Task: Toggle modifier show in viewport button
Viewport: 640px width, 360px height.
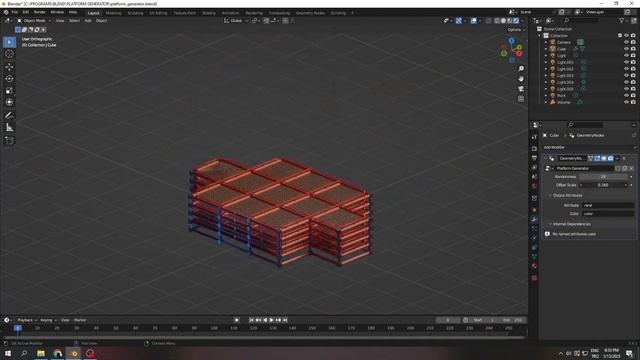Action: 604,158
